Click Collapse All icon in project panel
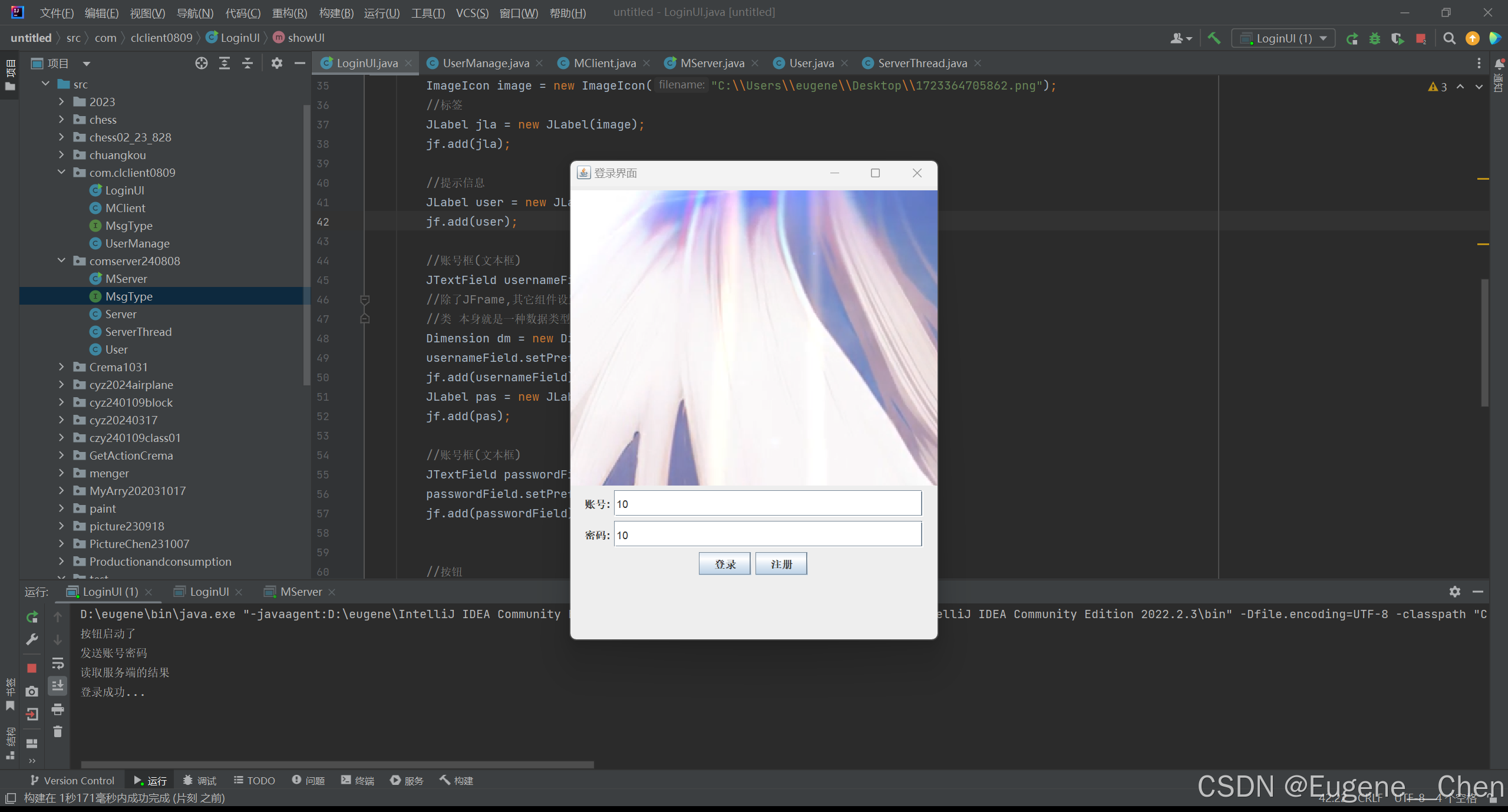 (x=248, y=63)
